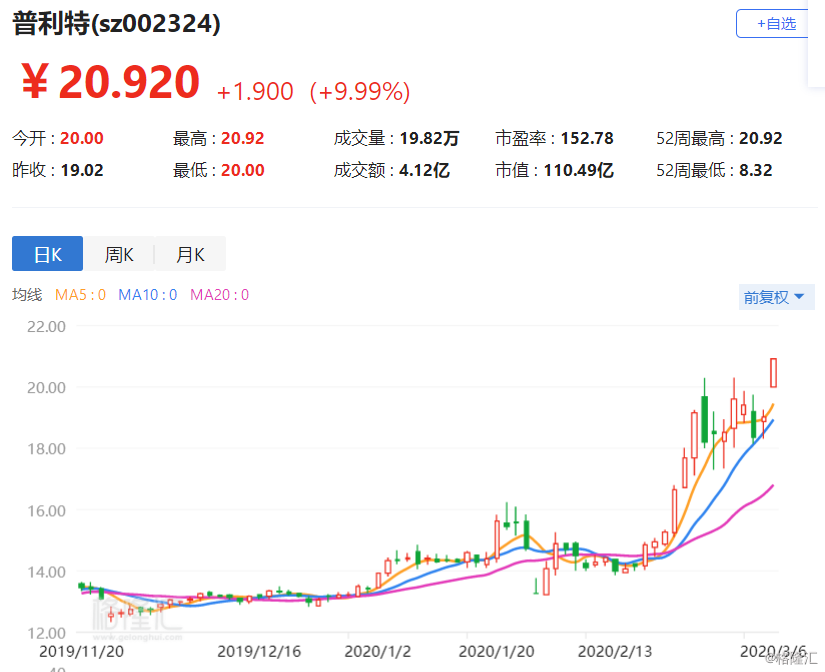This screenshot has height=672, width=825.
Task: Click the 14.00 price axis label
Action: (46, 572)
